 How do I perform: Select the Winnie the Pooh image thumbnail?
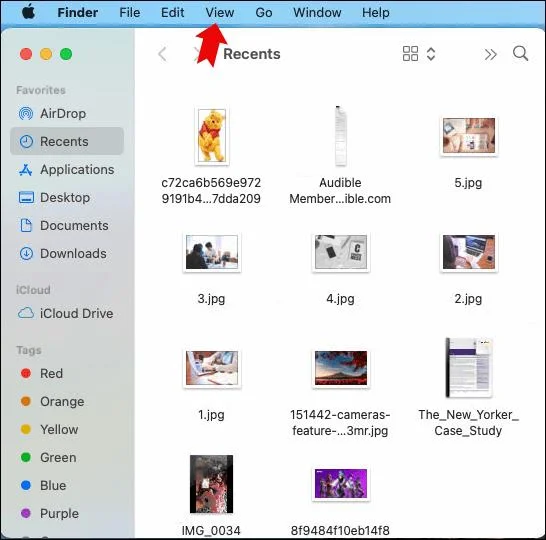pyautogui.click(x=212, y=136)
